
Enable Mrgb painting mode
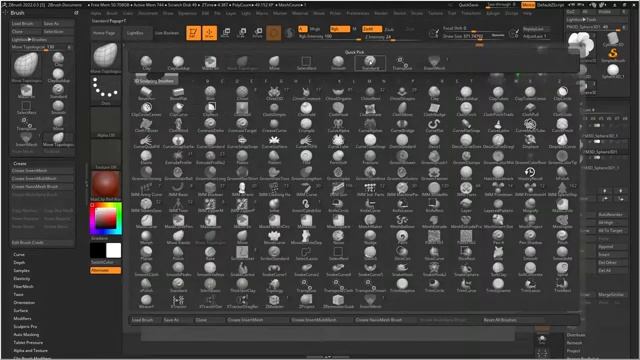tap(314, 29)
